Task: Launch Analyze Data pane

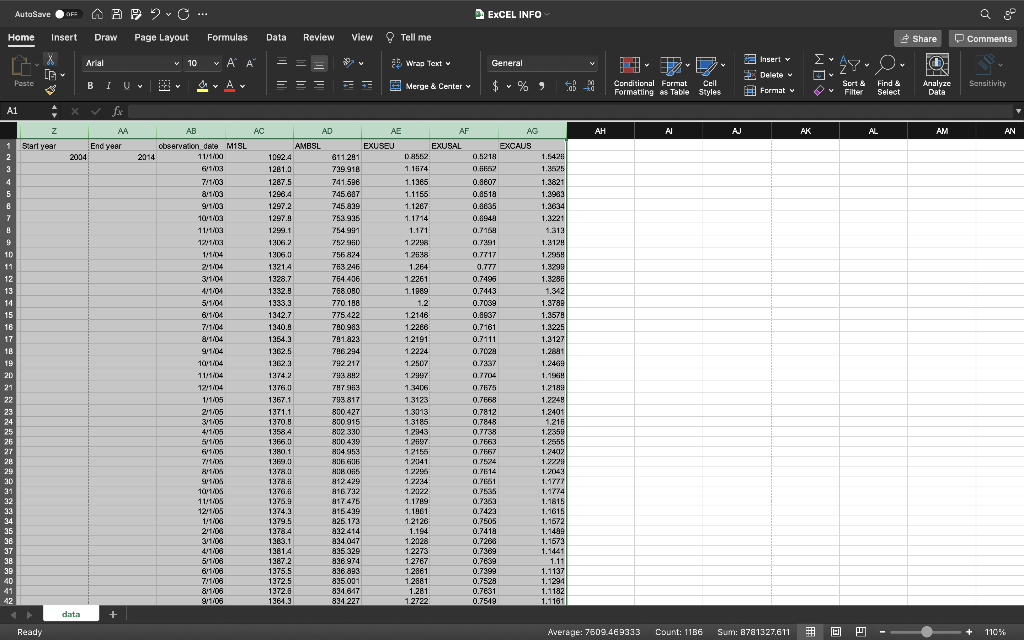Action: [x=936, y=73]
